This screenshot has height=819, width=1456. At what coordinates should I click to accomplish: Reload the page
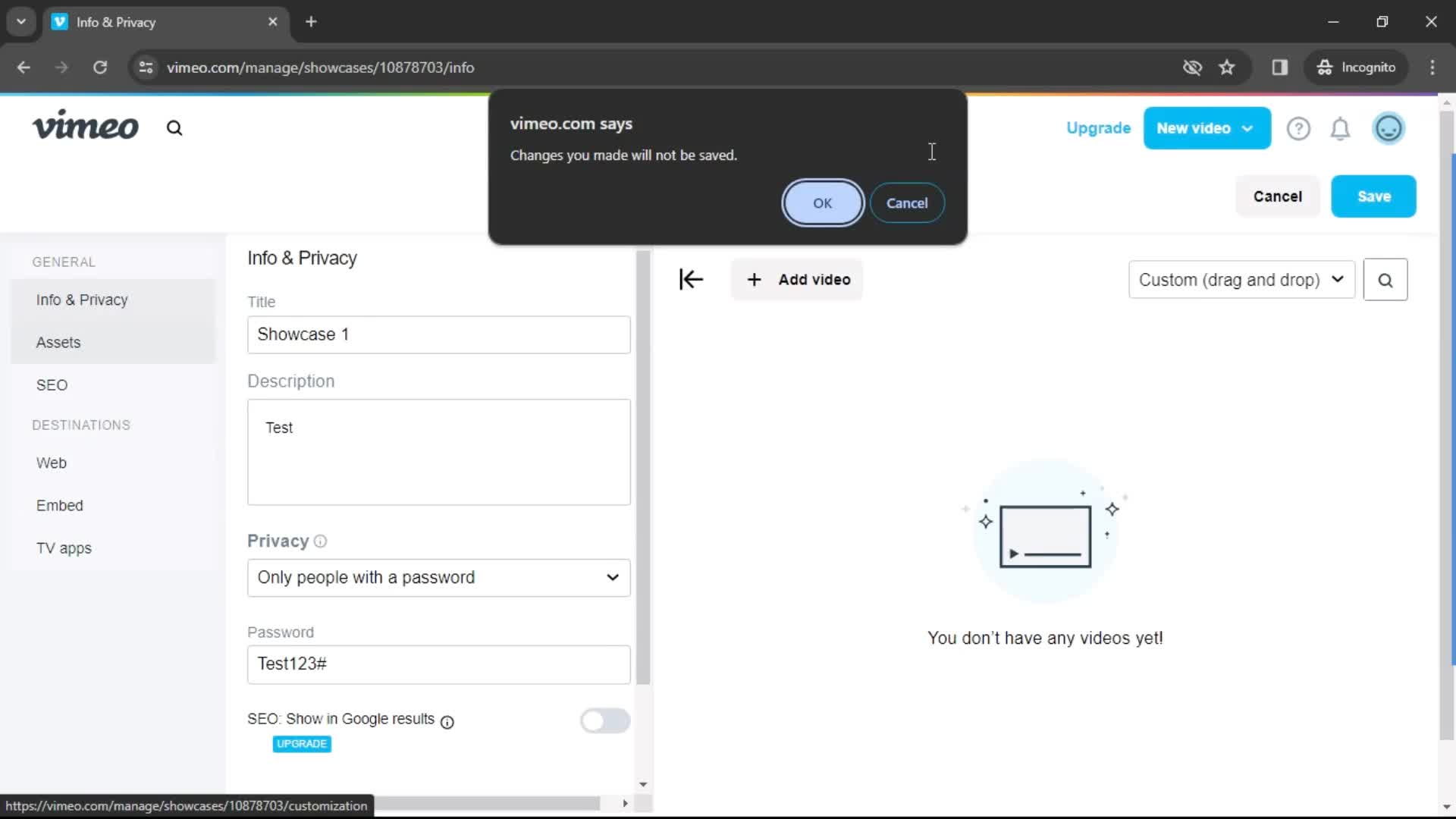[x=99, y=67]
